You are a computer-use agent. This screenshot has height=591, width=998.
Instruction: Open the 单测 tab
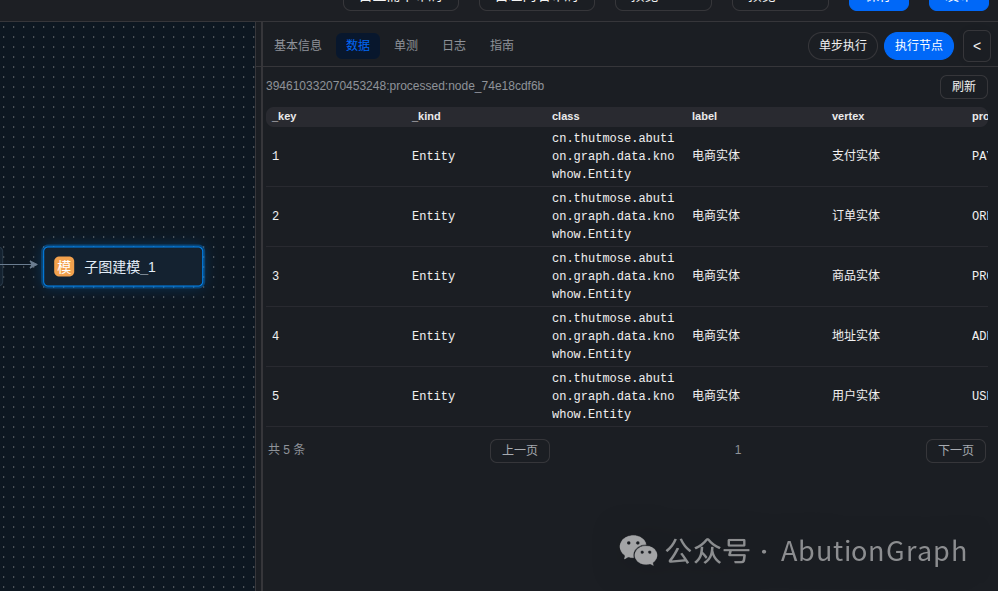click(405, 46)
